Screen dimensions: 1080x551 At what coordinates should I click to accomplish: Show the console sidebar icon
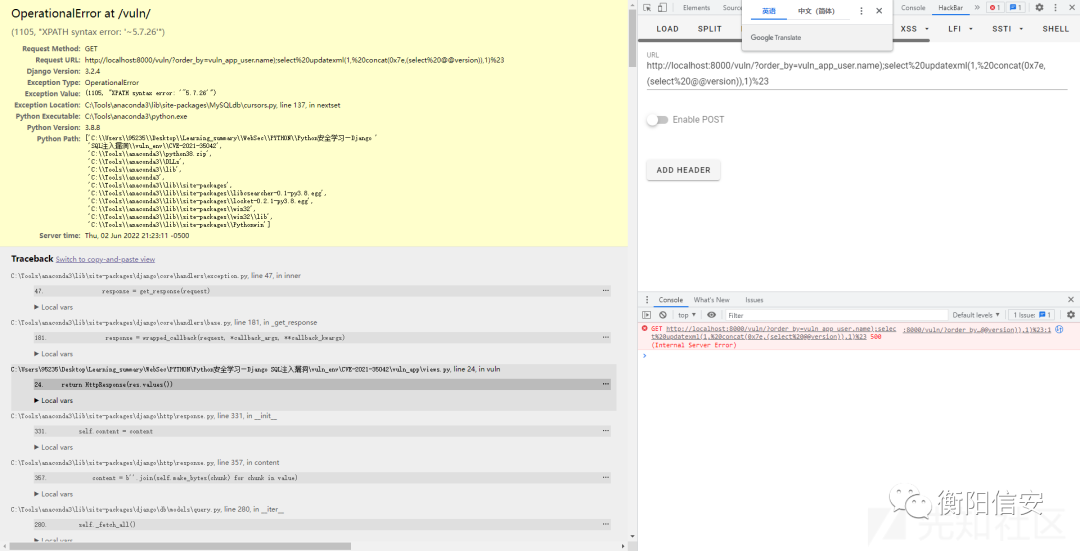(x=647, y=315)
